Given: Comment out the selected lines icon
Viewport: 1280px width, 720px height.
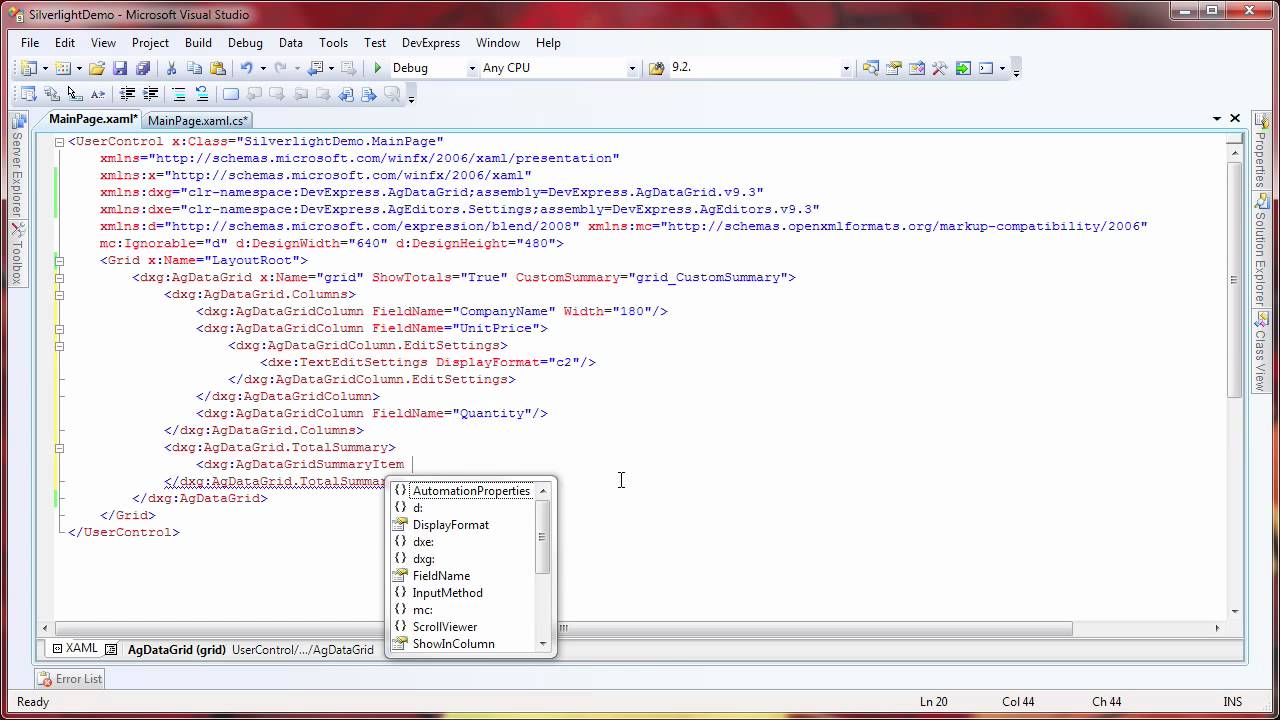Looking at the screenshot, I should pos(178,94).
